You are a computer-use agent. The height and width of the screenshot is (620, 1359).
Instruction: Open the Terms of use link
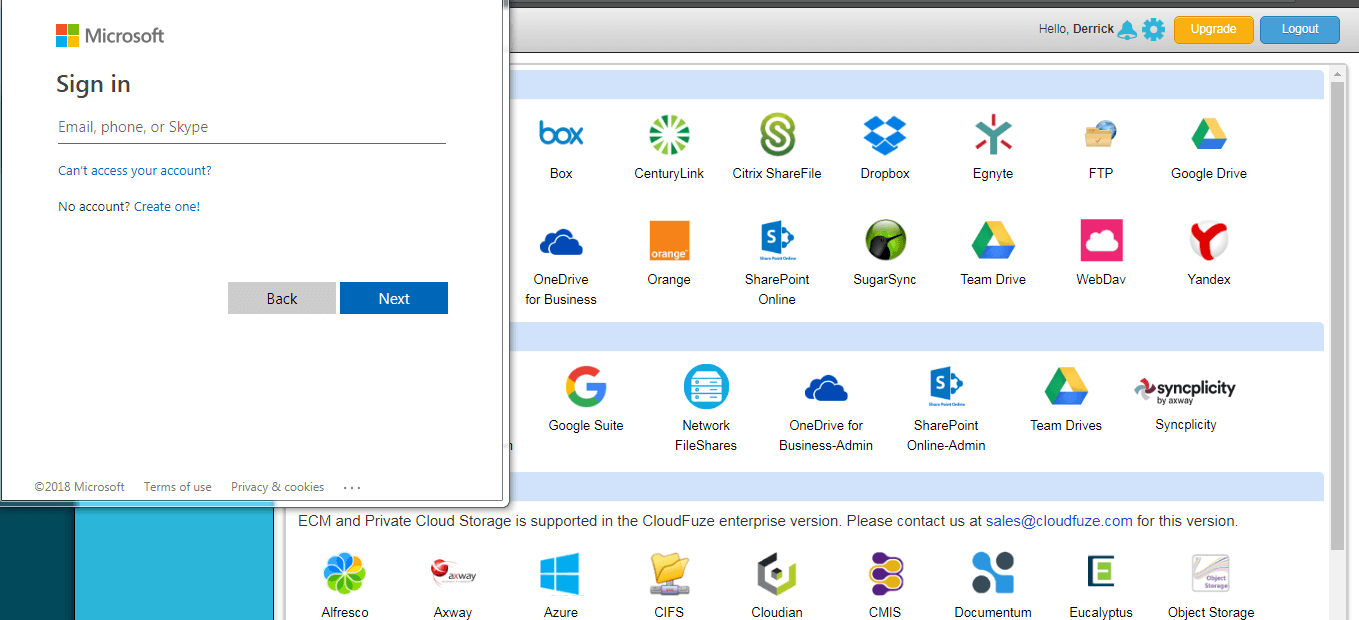tap(178, 487)
